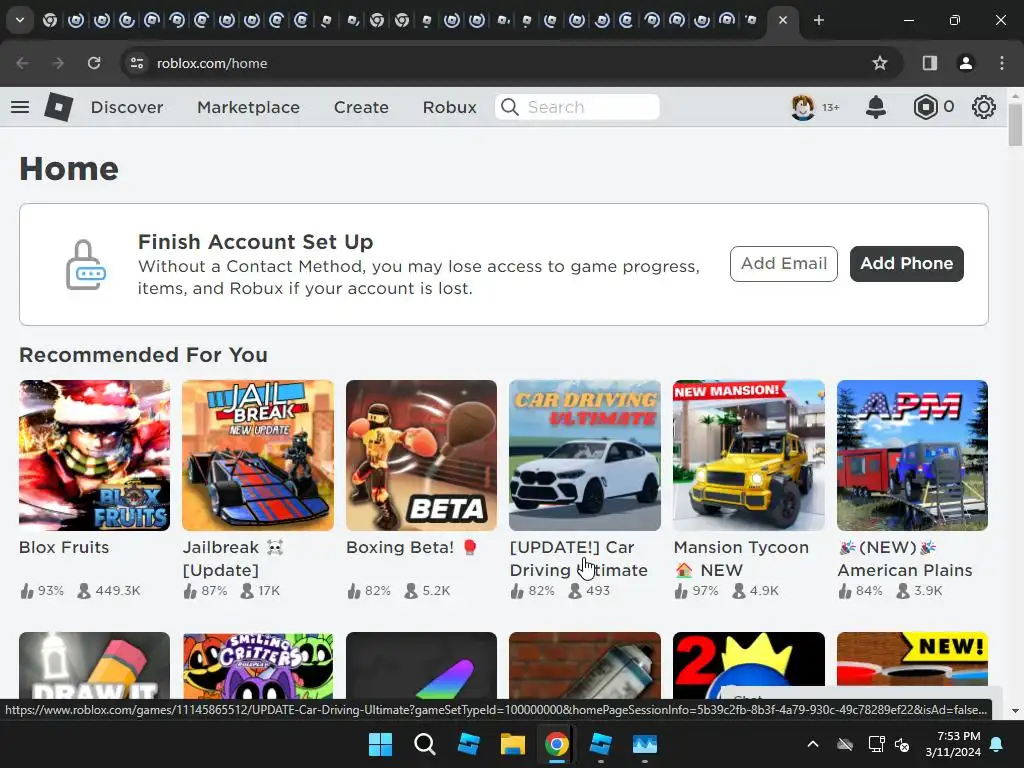1024x768 pixels.
Task: Open a new browser tab
Action: (x=818, y=20)
